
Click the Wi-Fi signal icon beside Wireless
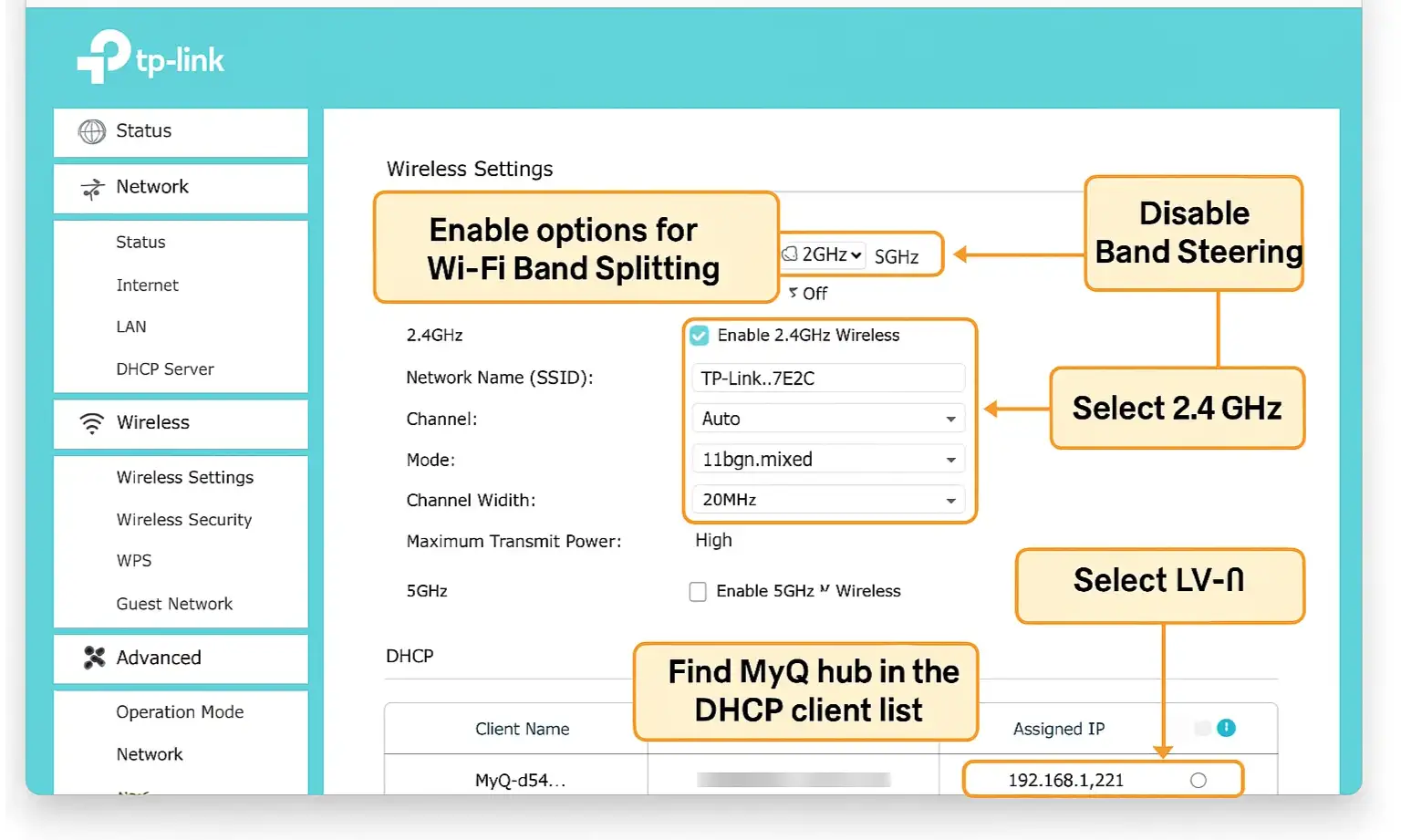[x=92, y=422]
